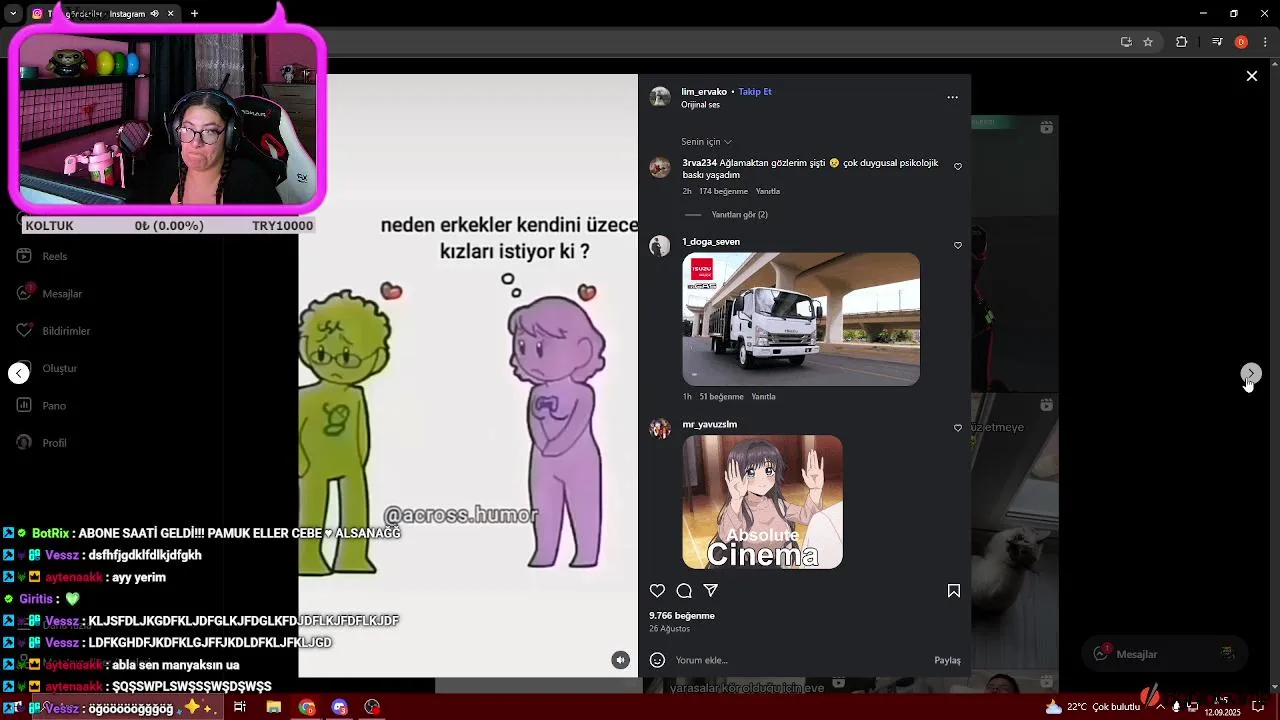This screenshot has width=1280, height=720.
Task: Open the truck GIF in 1_doga_seven's comment
Action: [801, 319]
